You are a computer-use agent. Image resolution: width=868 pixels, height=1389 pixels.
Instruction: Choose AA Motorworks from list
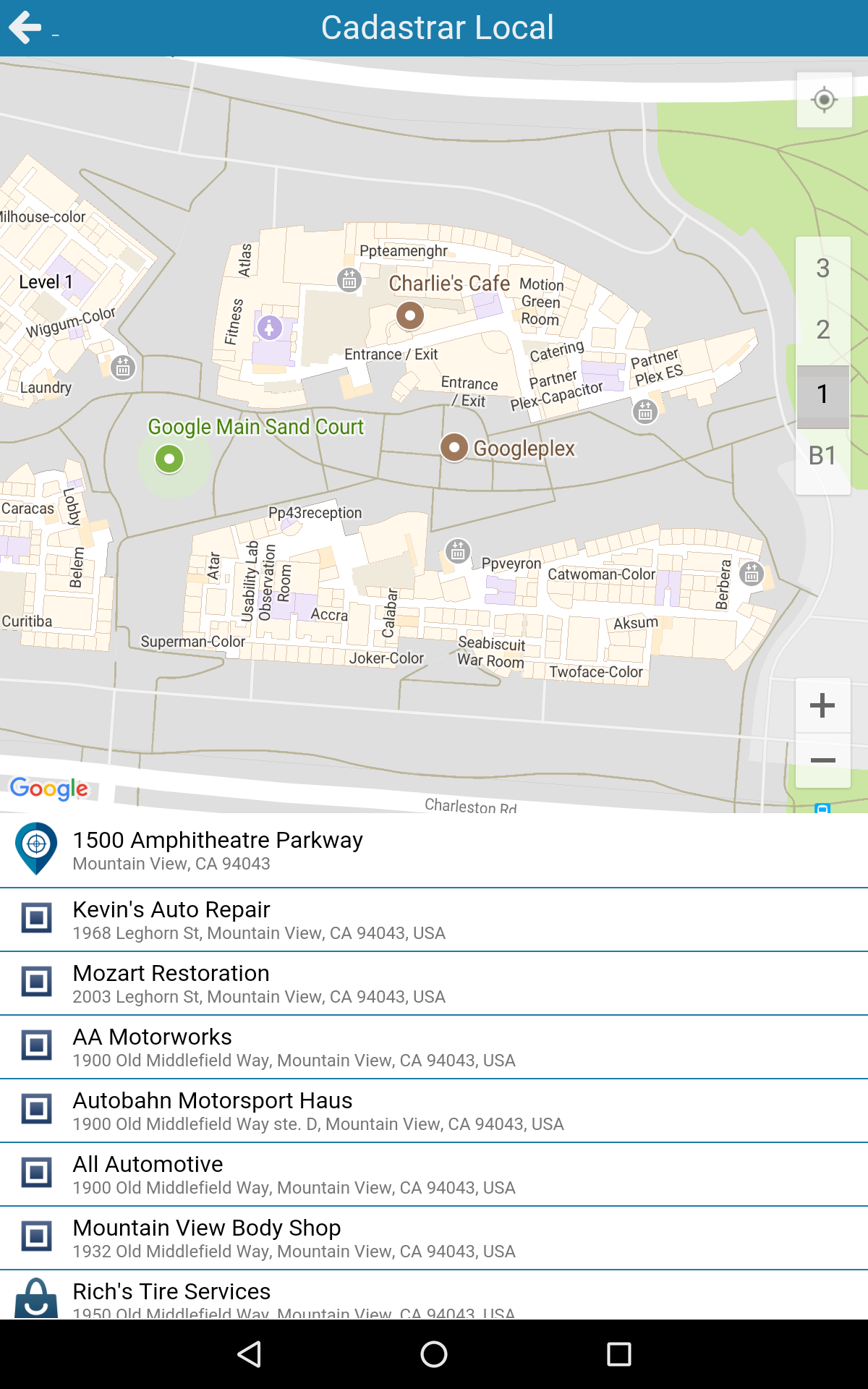pos(434,1047)
